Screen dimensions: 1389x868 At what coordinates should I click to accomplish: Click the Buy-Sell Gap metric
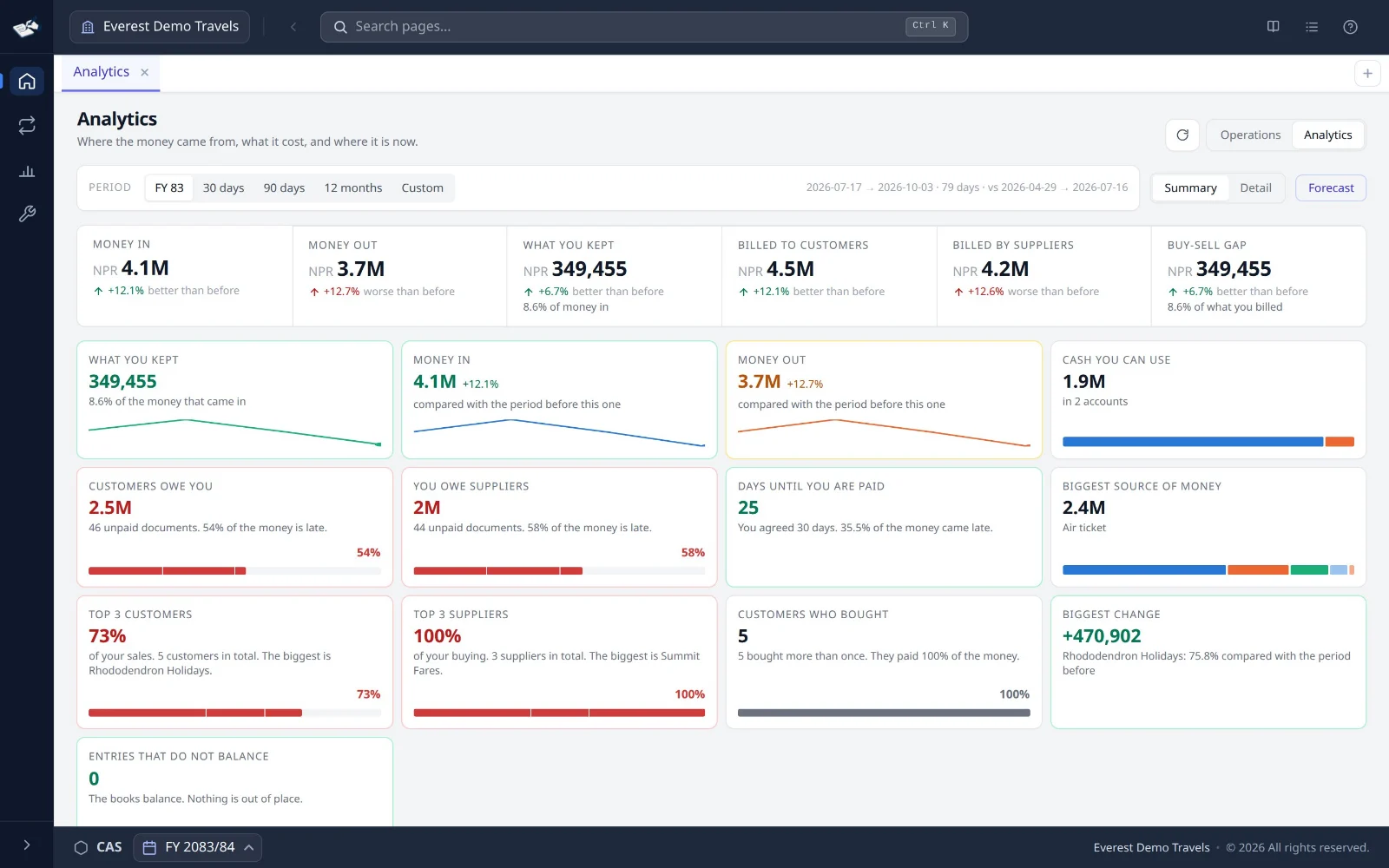1259,276
